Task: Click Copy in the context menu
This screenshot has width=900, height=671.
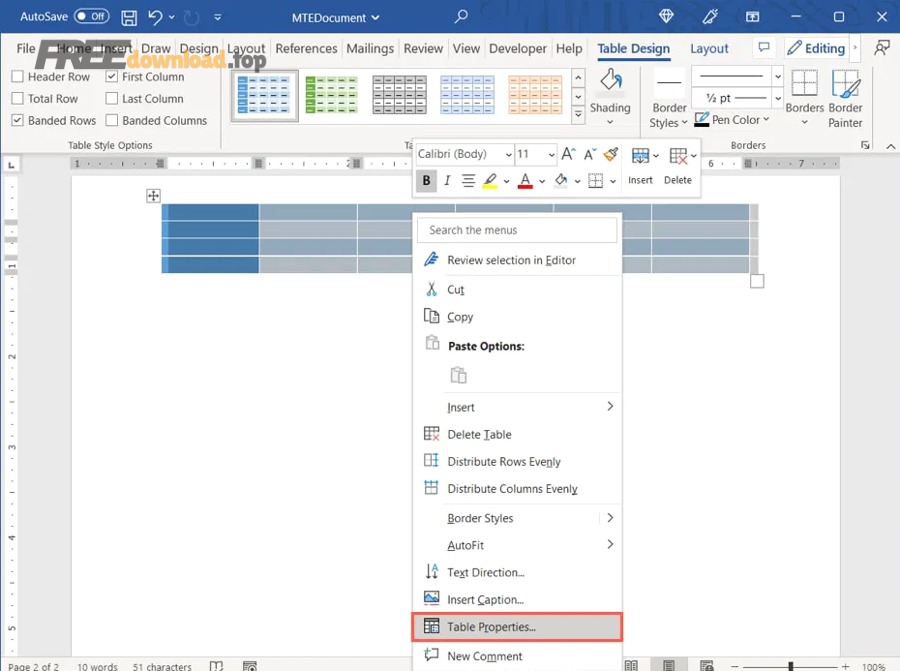Action: click(x=517, y=317)
